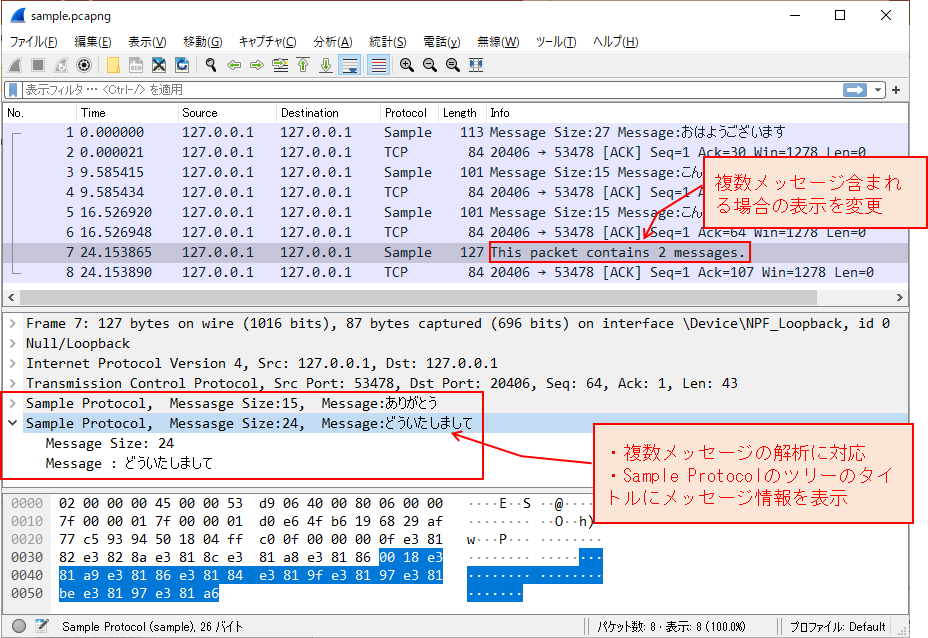Click the display filter bookmark icon
Screen dimensions: 928x638
point(13,90)
